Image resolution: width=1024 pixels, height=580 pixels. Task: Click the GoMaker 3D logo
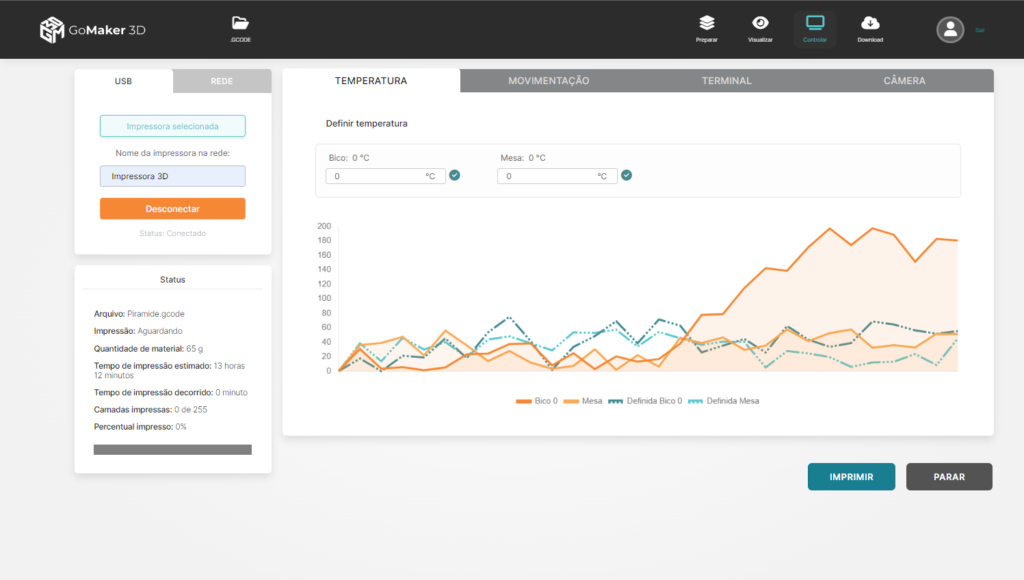93,30
